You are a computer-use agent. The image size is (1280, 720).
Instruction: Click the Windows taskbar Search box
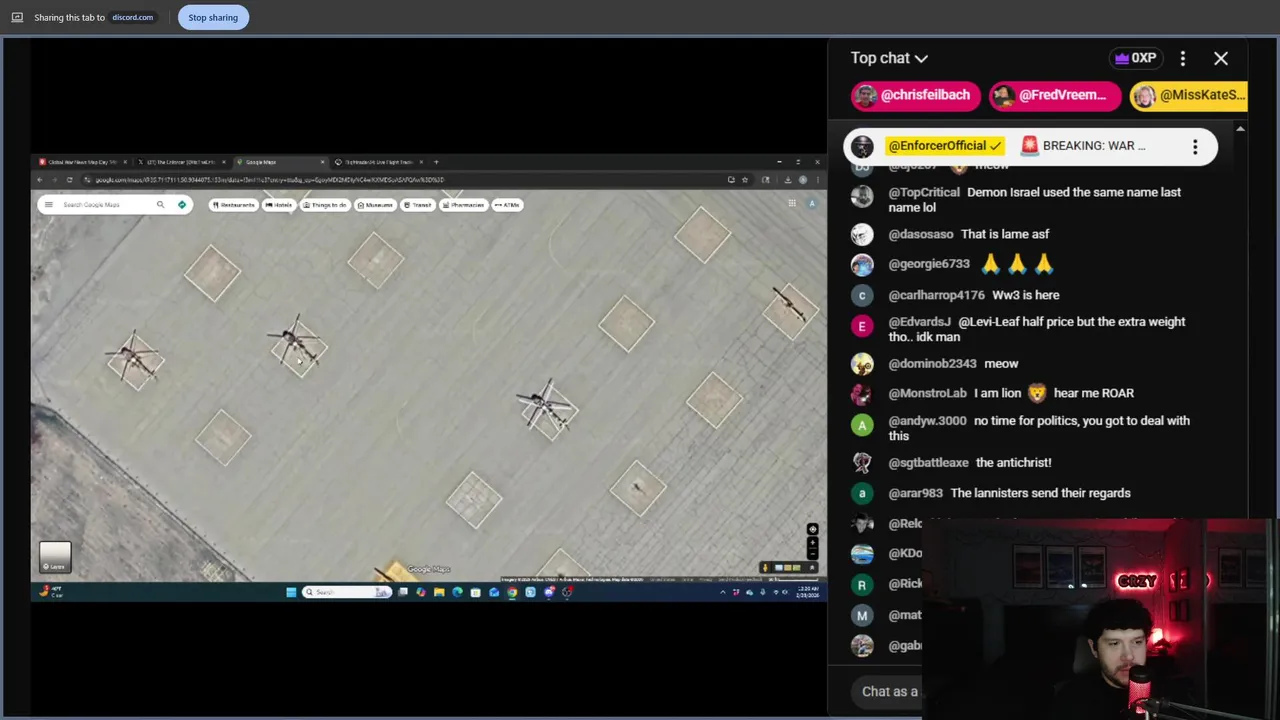pyautogui.click(x=345, y=592)
